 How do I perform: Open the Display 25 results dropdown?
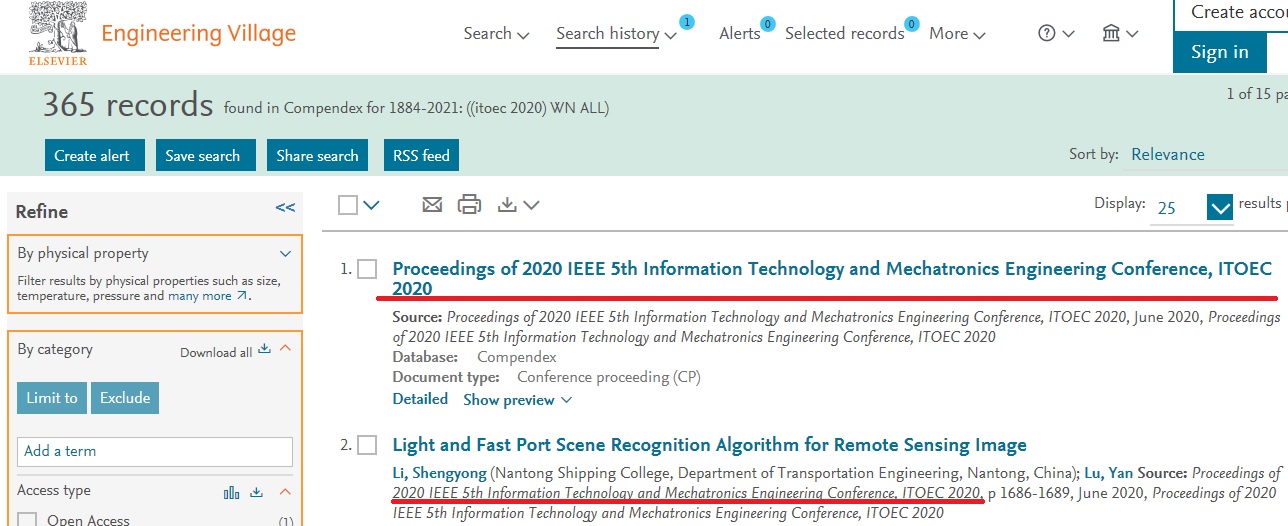coord(1192,207)
